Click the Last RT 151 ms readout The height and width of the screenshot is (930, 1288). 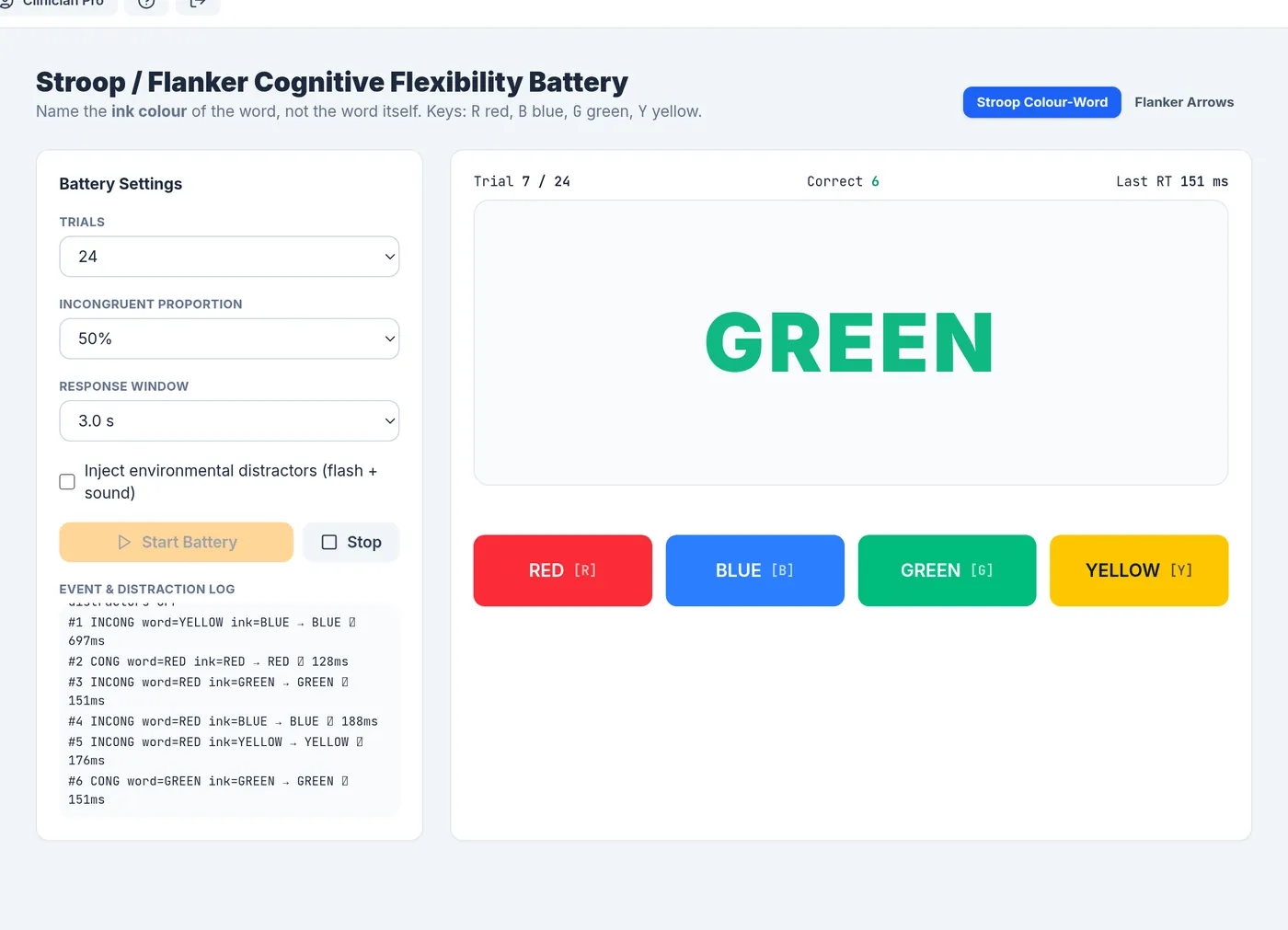pos(1172,181)
